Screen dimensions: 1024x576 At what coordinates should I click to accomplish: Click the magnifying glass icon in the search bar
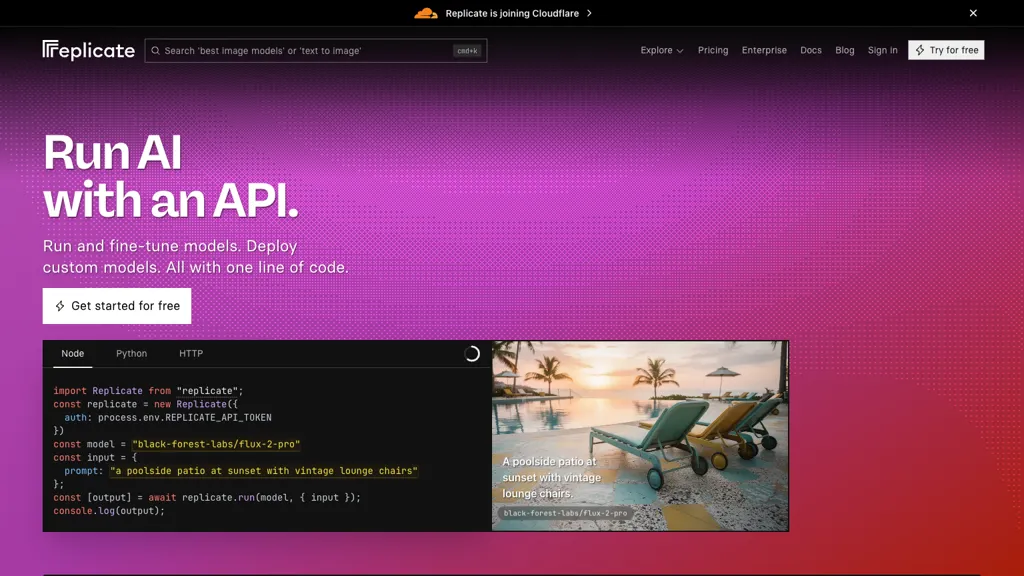(155, 50)
